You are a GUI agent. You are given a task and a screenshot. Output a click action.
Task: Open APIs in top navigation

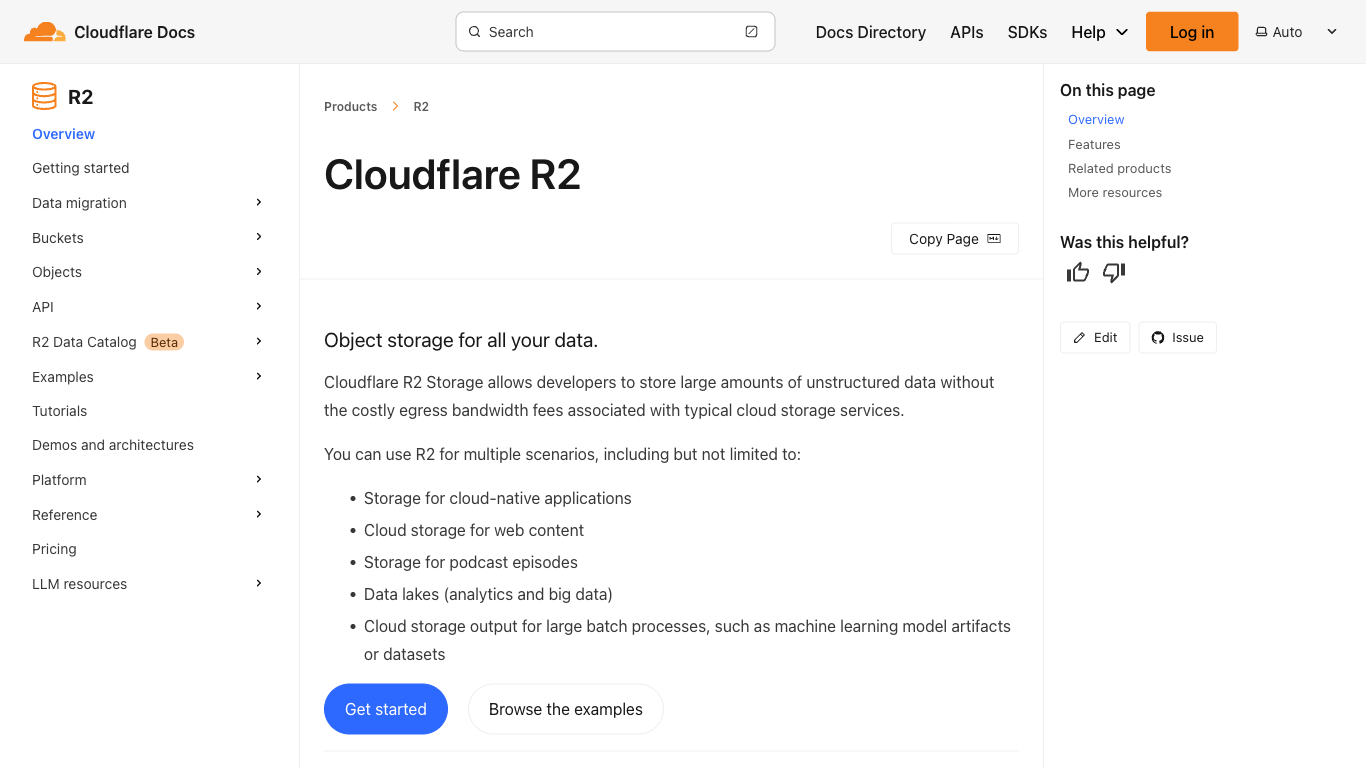967,32
